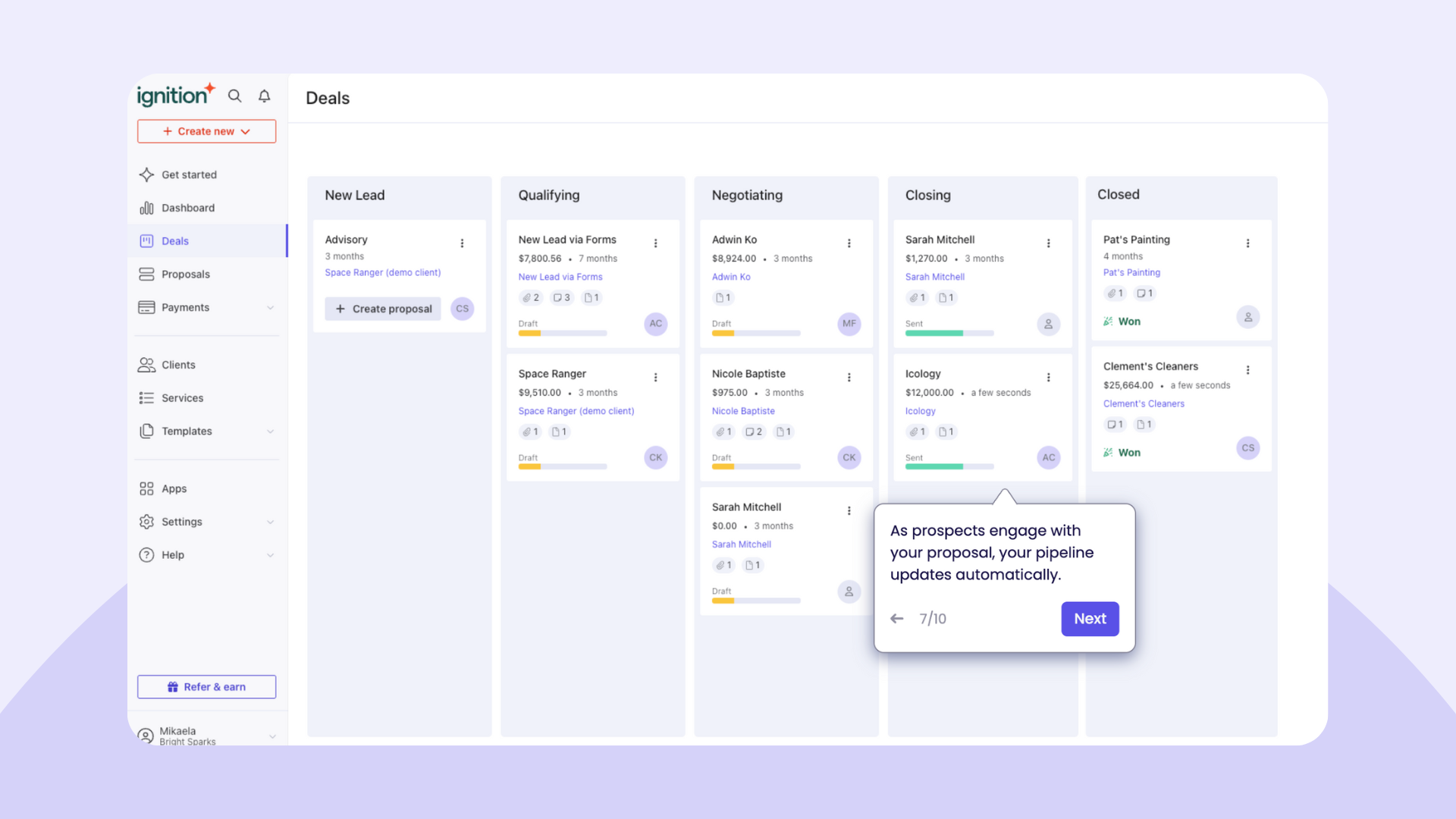Click the back arrow in the tour tooltip
This screenshot has width=1456, height=819.
coord(897,619)
